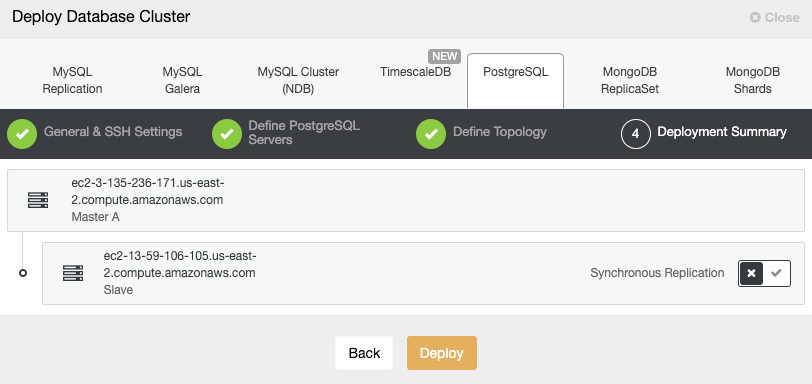Switch to the MySQL Replication tab

(72, 80)
